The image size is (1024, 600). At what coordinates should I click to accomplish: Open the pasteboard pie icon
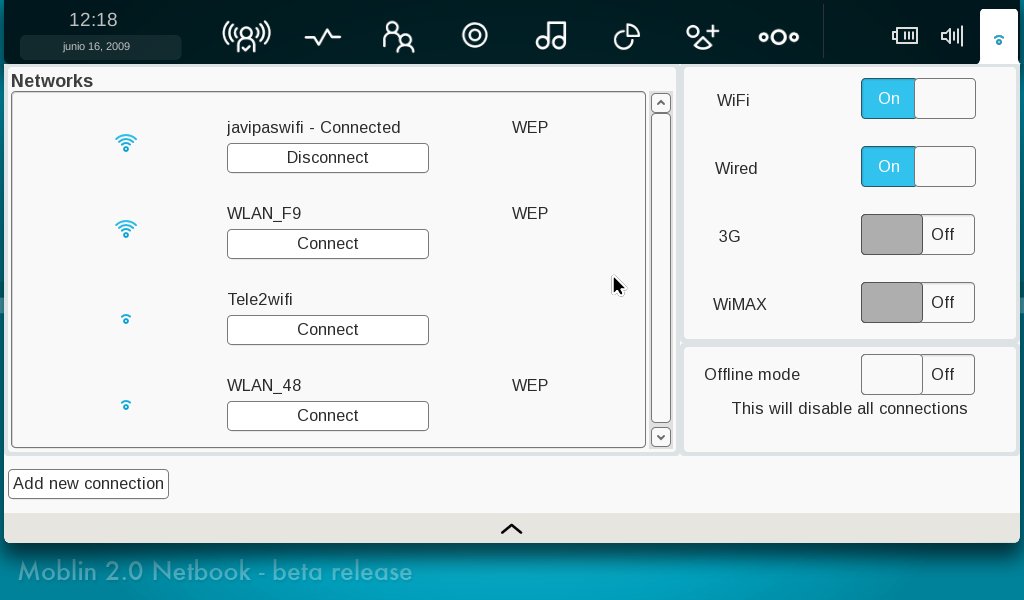tap(626, 36)
